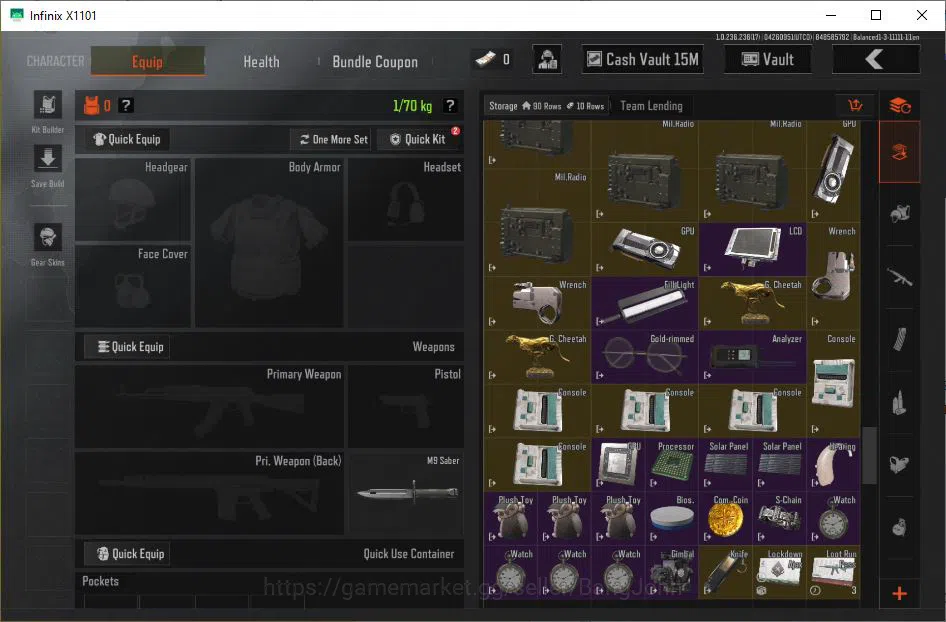The height and width of the screenshot is (622, 946).
Task: Open the CHARACTER section label
Action: coord(56,61)
